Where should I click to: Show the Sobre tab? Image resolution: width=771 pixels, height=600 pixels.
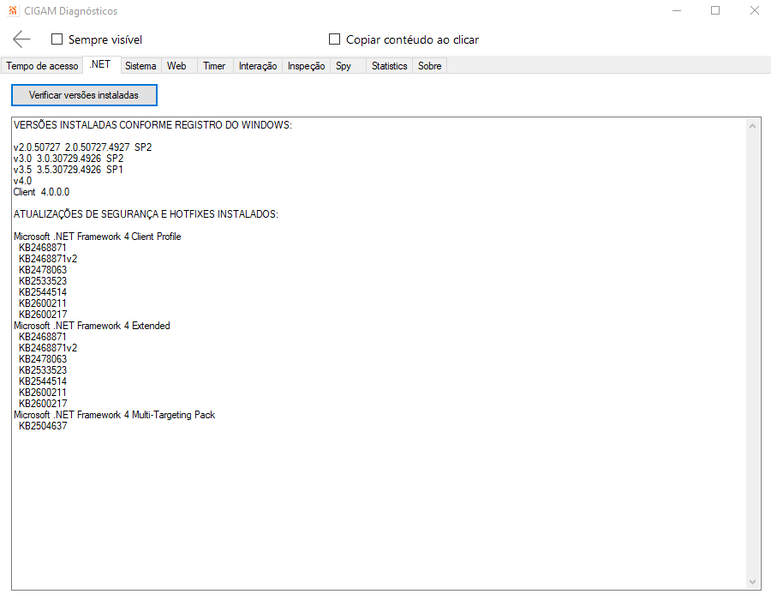coord(429,66)
